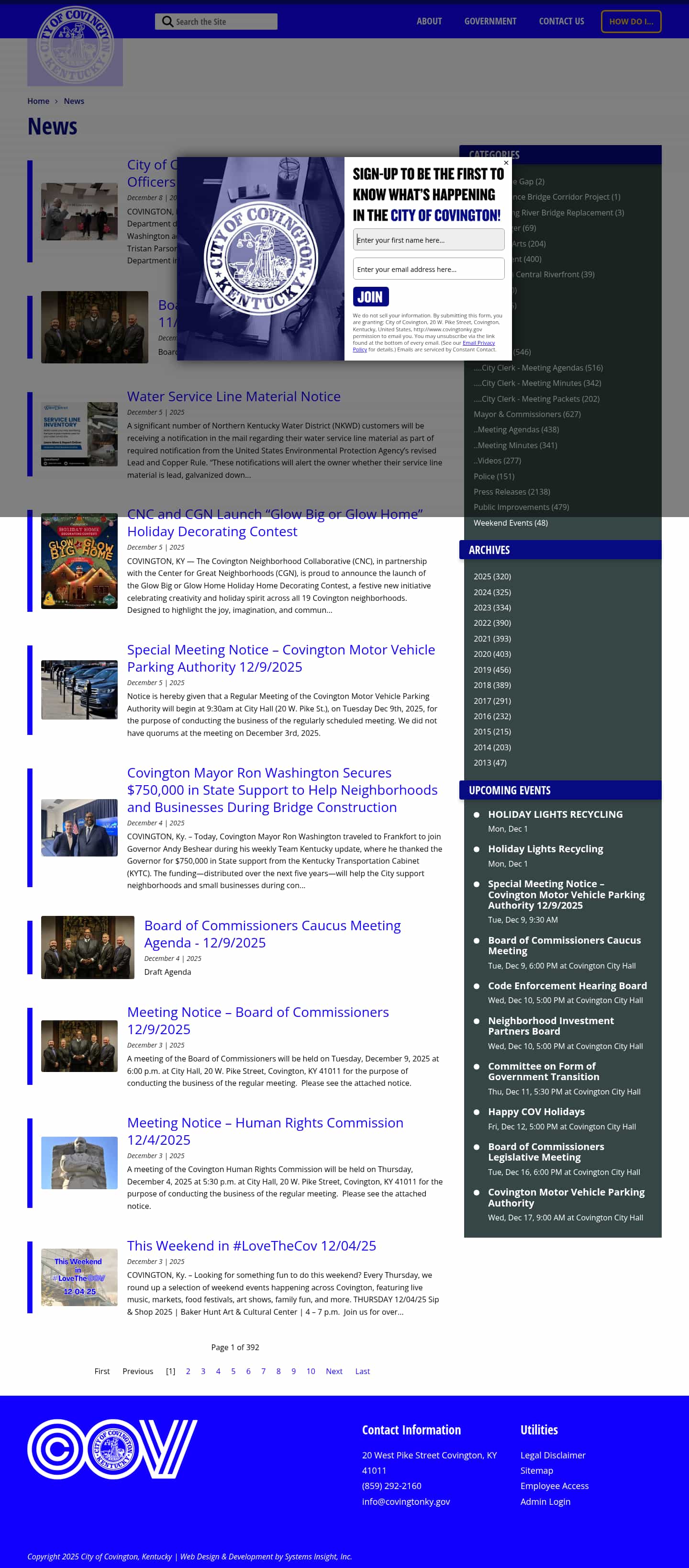Screen dimensions: 689x1568
Task: Go to Home breadcrumb link
Action: point(38,101)
